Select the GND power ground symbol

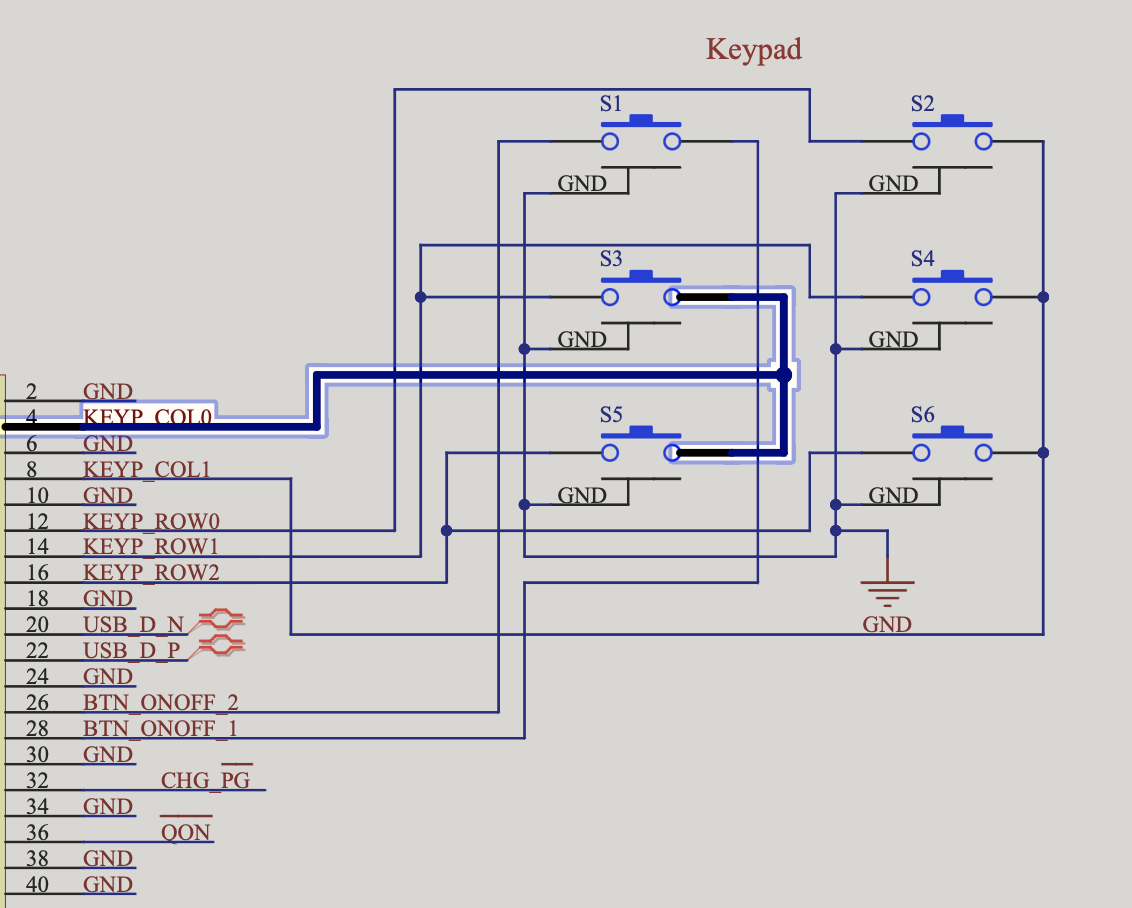(887, 593)
